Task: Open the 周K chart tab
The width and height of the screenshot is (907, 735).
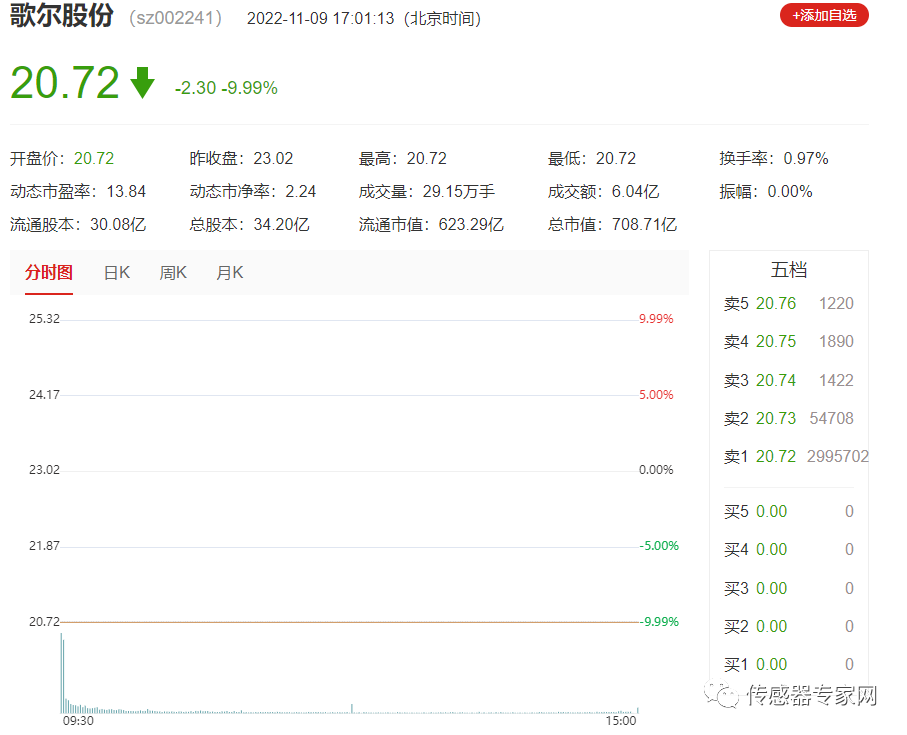Action: [173, 272]
